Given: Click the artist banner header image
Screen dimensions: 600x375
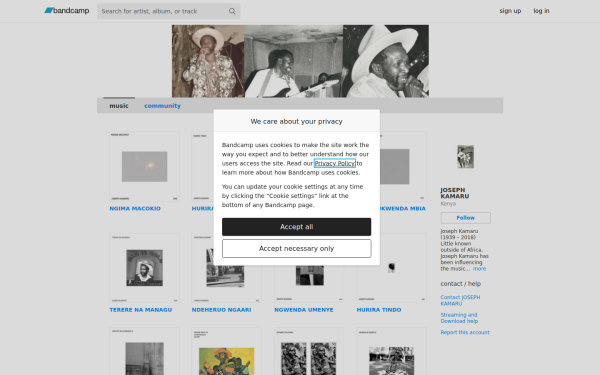Looking at the screenshot, I should coord(300,61).
